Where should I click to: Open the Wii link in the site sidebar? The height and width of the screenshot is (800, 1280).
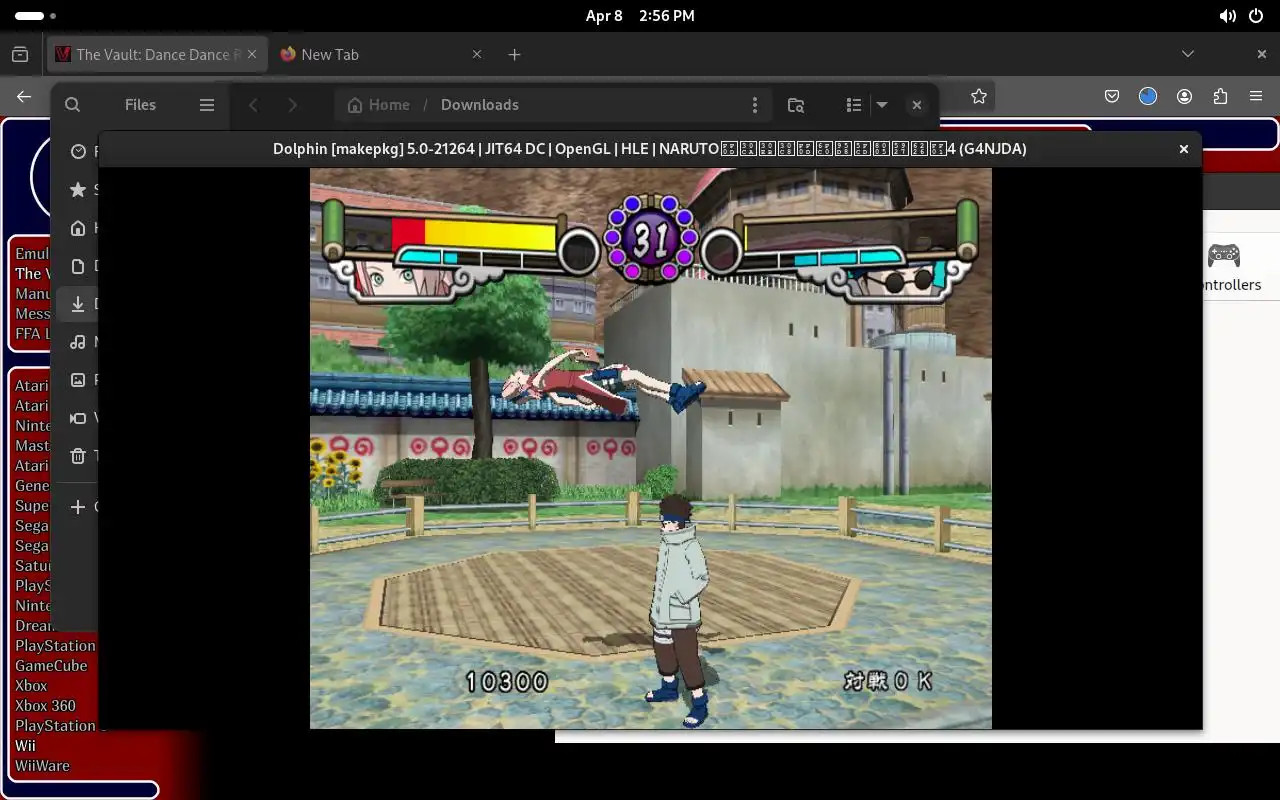[x=25, y=746]
